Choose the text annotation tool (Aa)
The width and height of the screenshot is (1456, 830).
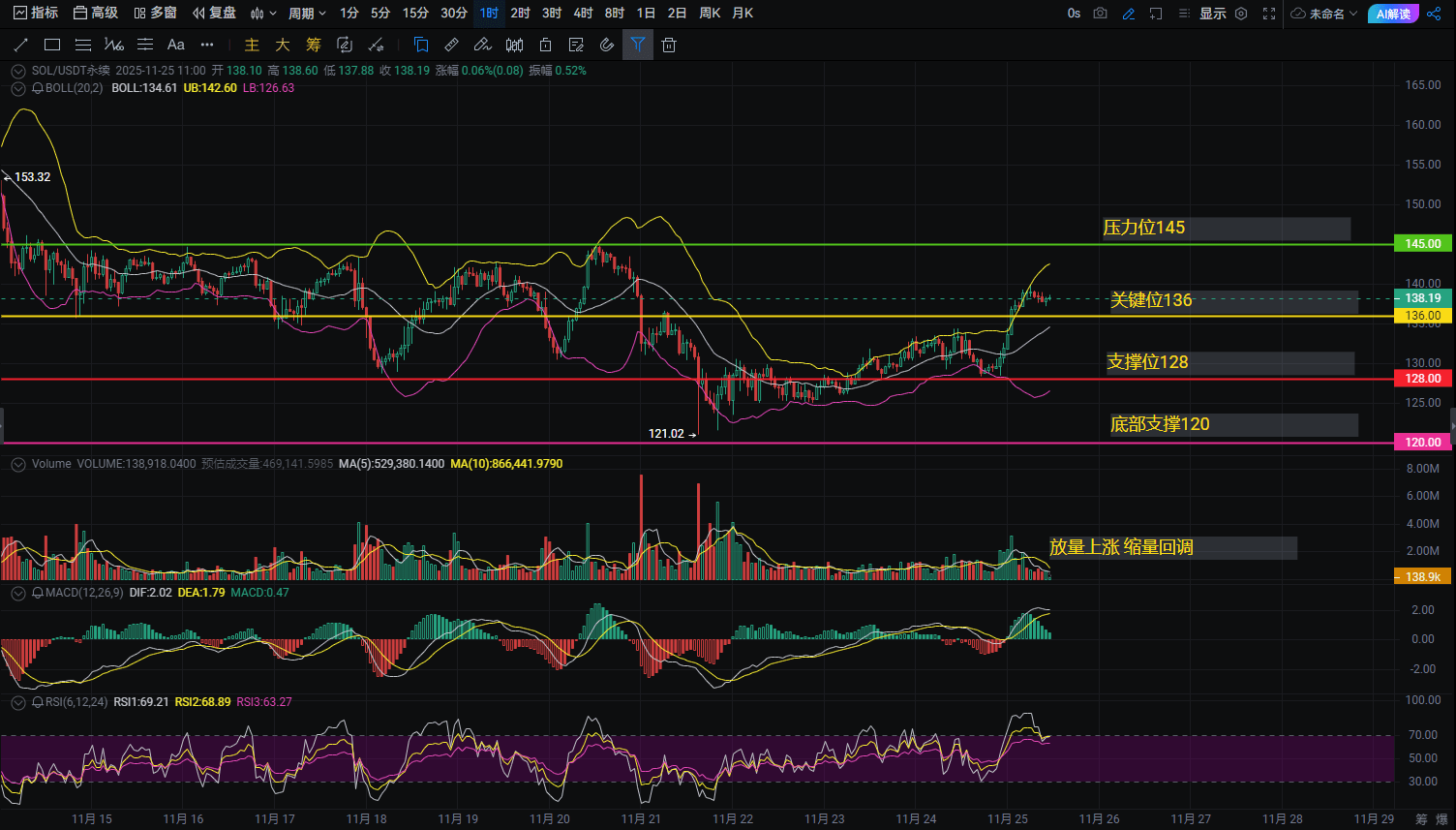(175, 45)
